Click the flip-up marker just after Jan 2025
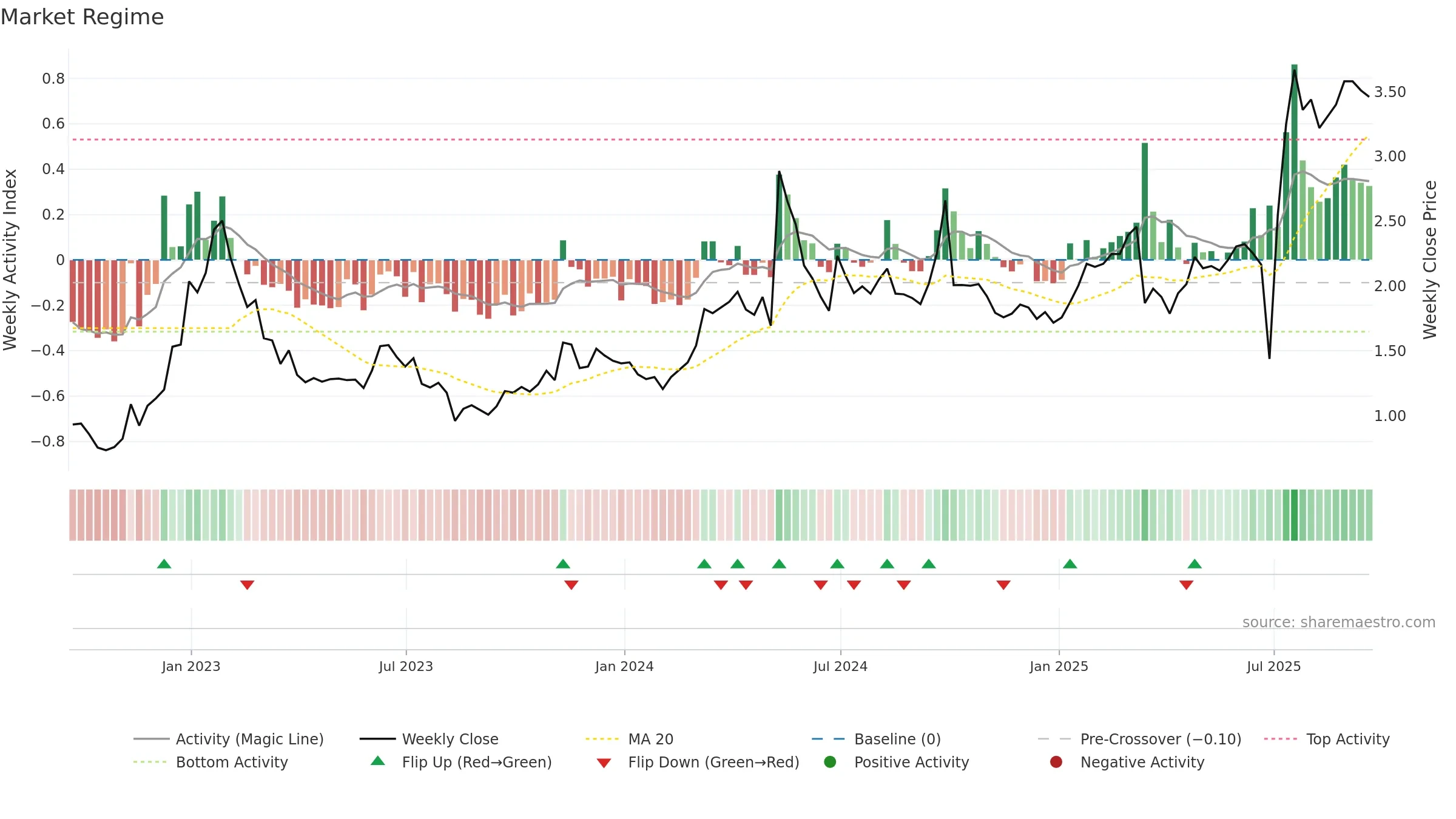This screenshot has height=819, width=1456. pos(1070,564)
